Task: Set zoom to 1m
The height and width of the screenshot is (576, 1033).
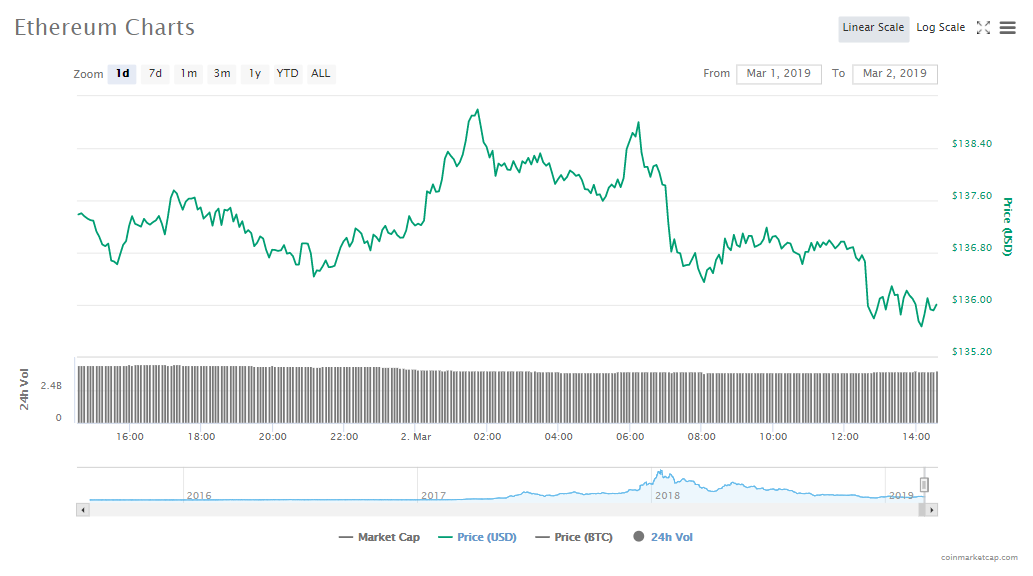Action: (x=188, y=74)
